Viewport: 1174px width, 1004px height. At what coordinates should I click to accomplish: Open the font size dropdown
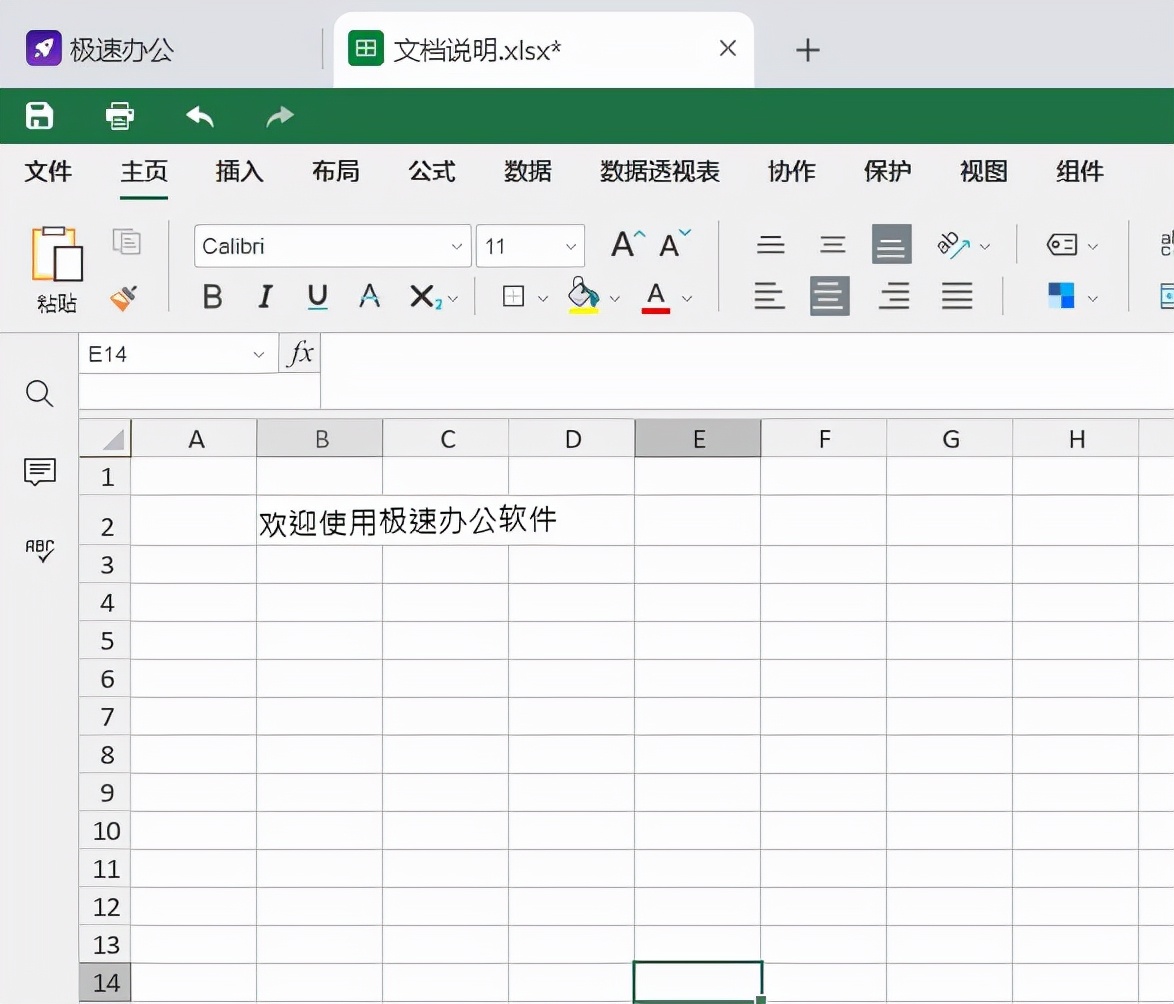click(x=569, y=245)
